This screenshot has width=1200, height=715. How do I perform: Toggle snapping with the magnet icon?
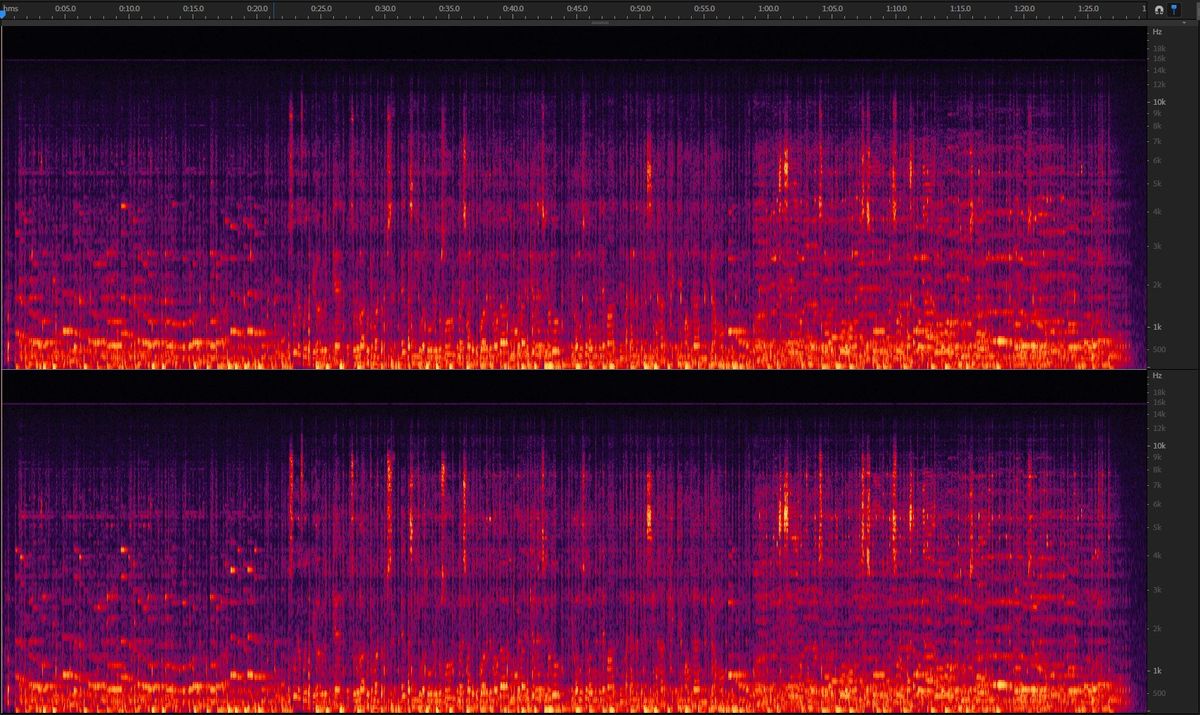coord(1159,9)
